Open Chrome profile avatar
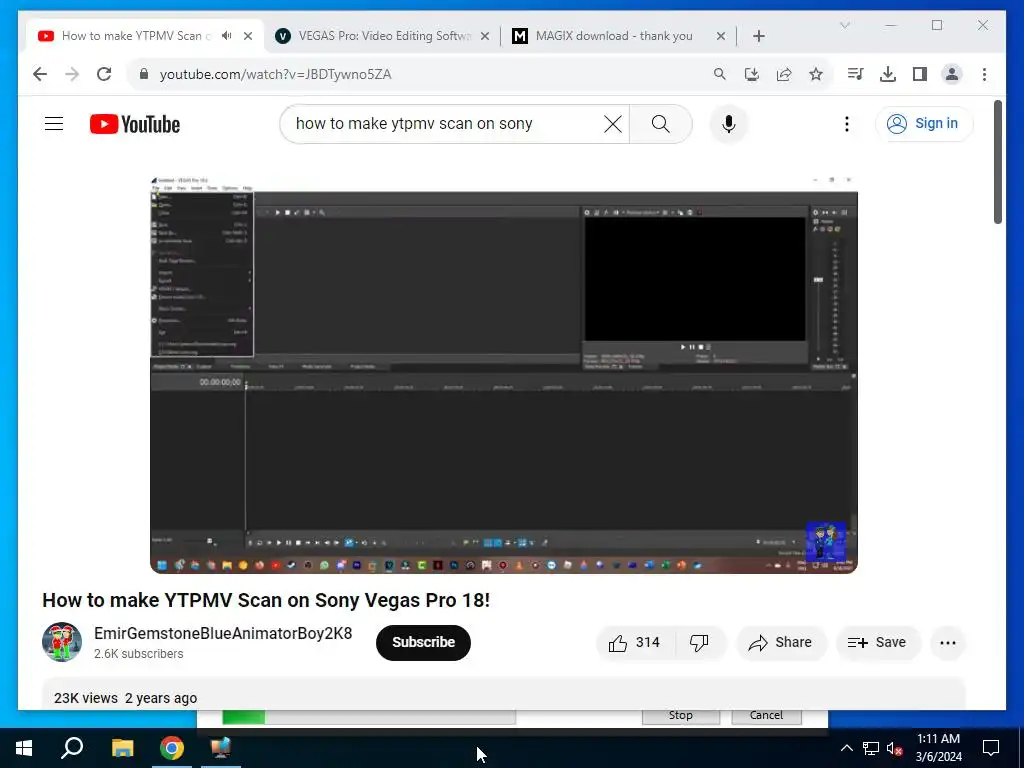1024x768 pixels. click(x=952, y=74)
